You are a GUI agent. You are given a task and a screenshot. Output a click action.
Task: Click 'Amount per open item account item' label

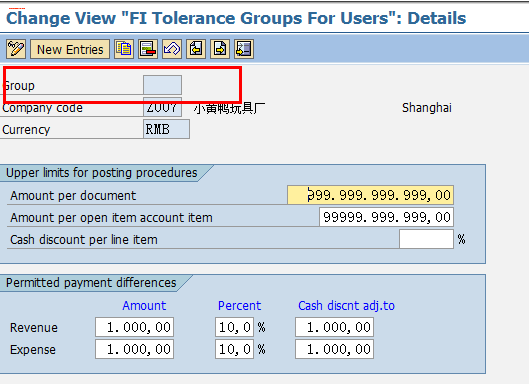click(111, 218)
